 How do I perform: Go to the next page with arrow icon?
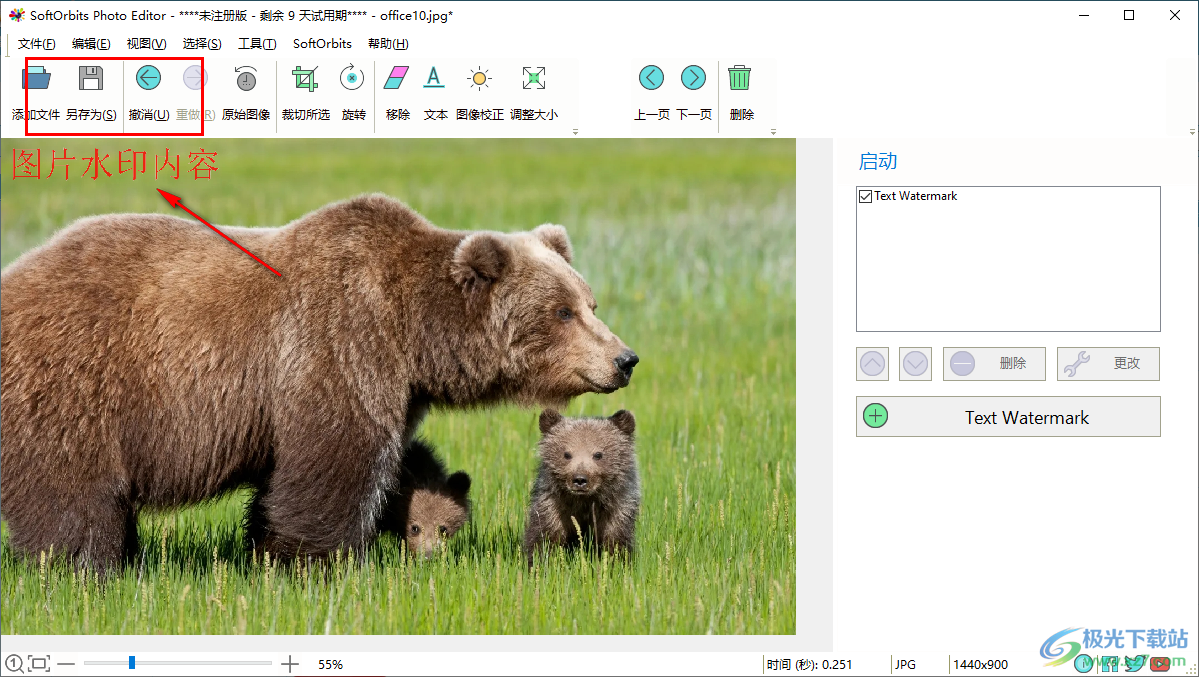click(x=693, y=77)
